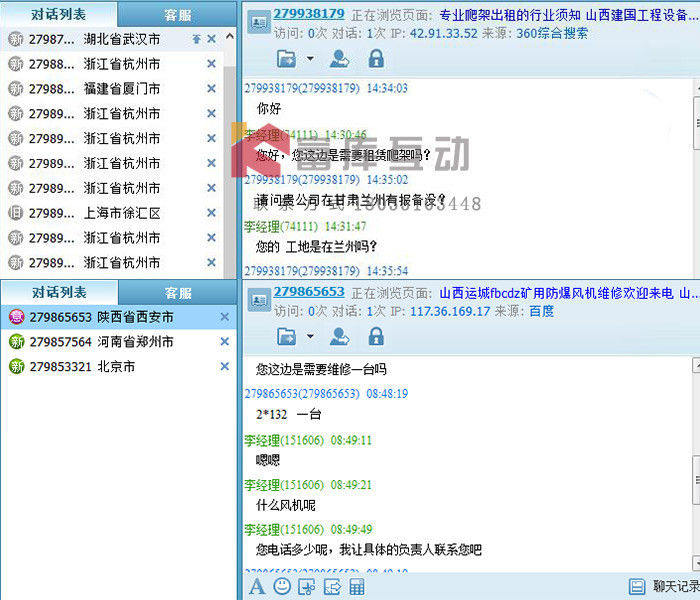This screenshot has width=700, height=600.
Task: Click IP address 42.91.33.52
Action: pyautogui.click(x=443, y=33)
